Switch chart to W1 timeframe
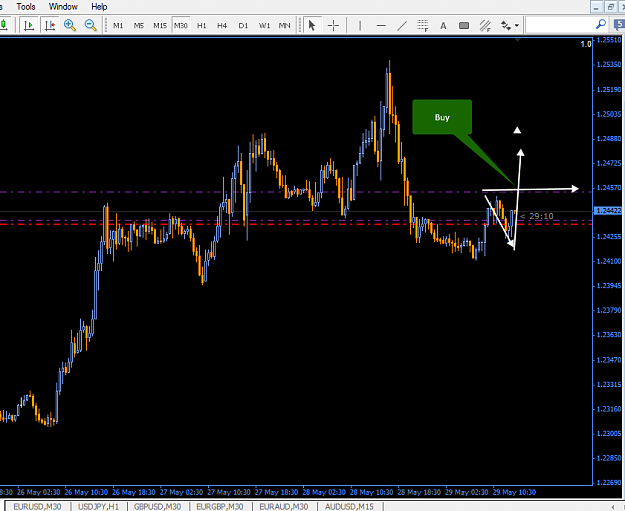Screen dimensions: 625x511 tap(264, 26)
